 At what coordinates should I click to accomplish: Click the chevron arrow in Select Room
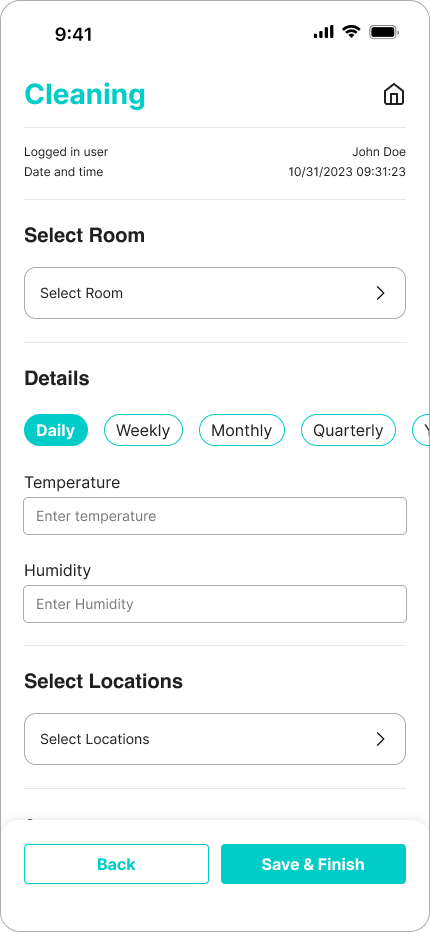381,293
